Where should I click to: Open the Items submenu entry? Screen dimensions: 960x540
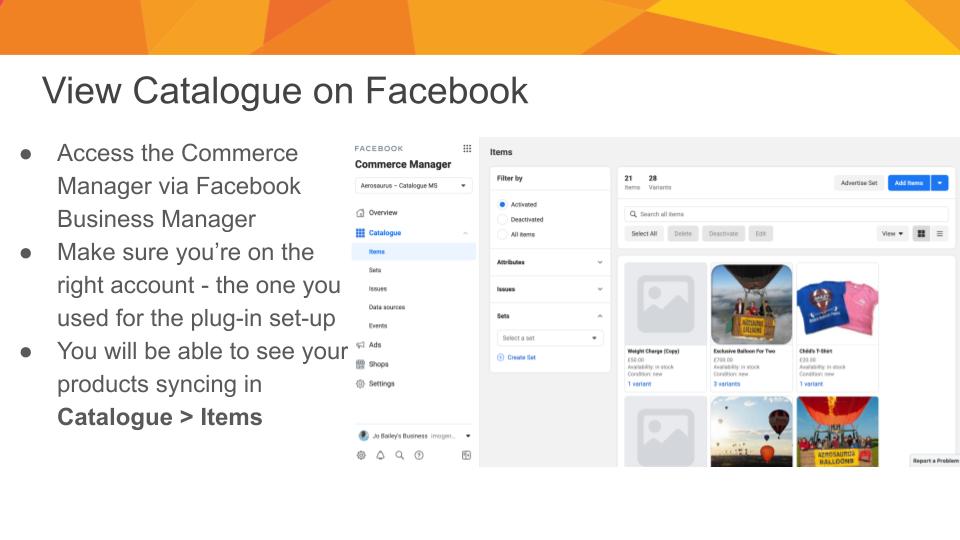(413, 252)
